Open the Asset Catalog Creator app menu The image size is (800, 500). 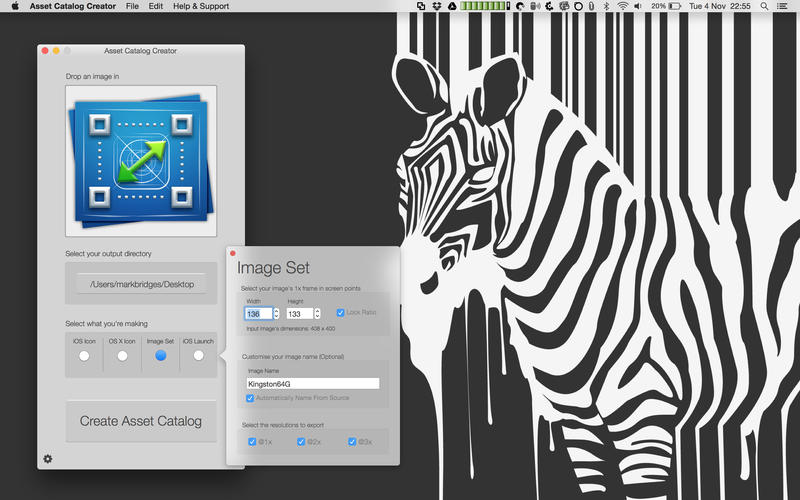pos(72,6)
